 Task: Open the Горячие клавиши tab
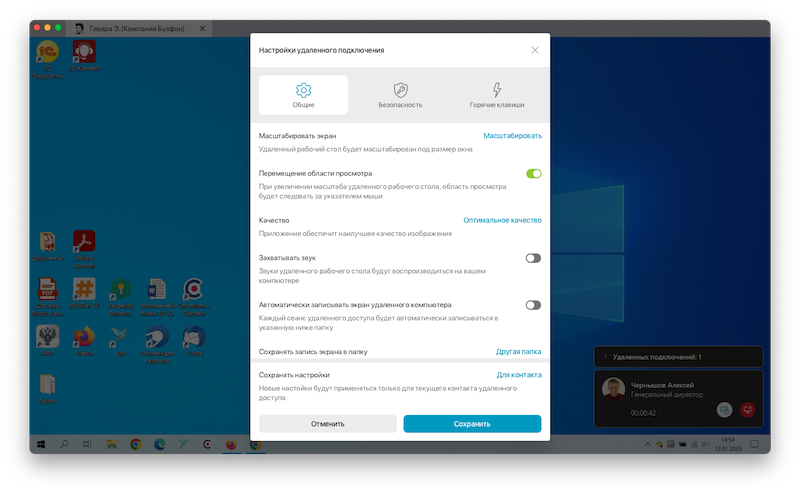tap(496, 94)
